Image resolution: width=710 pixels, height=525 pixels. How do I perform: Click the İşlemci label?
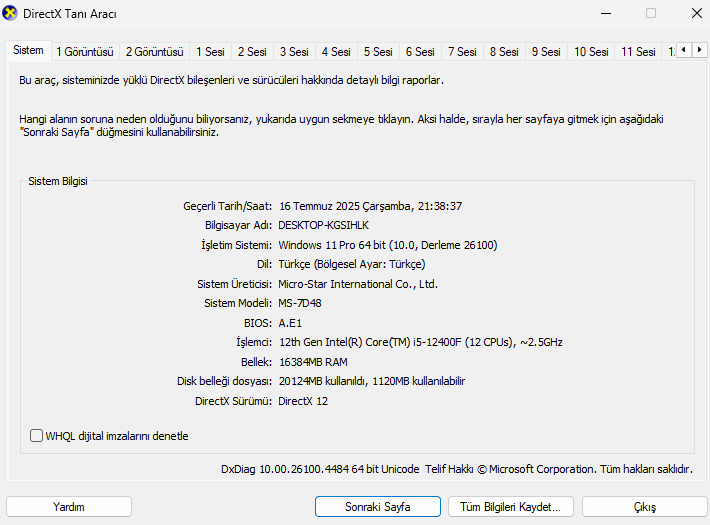[x=254, y=342]
